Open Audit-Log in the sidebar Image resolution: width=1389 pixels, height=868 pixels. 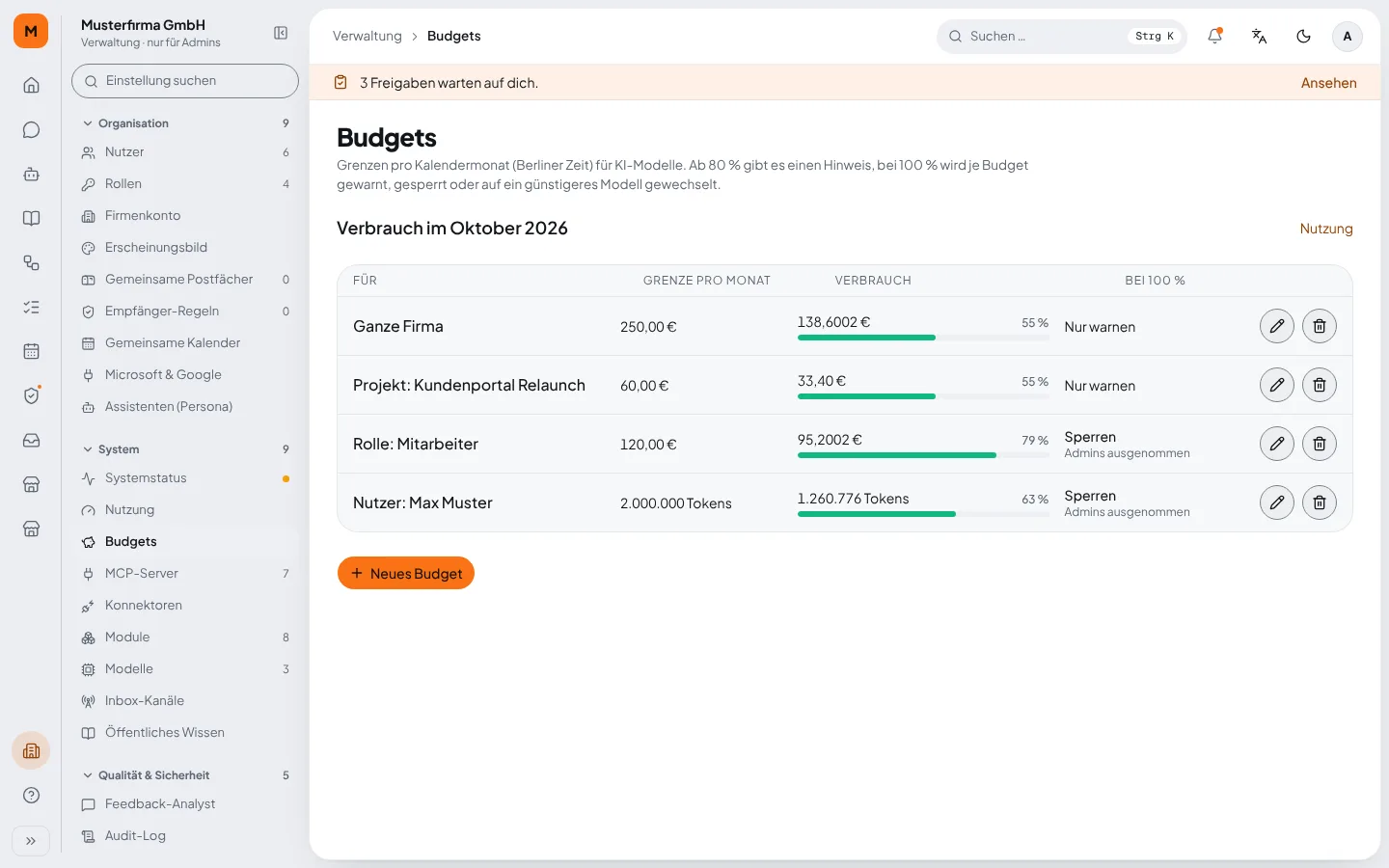click(x=185, y=836)
